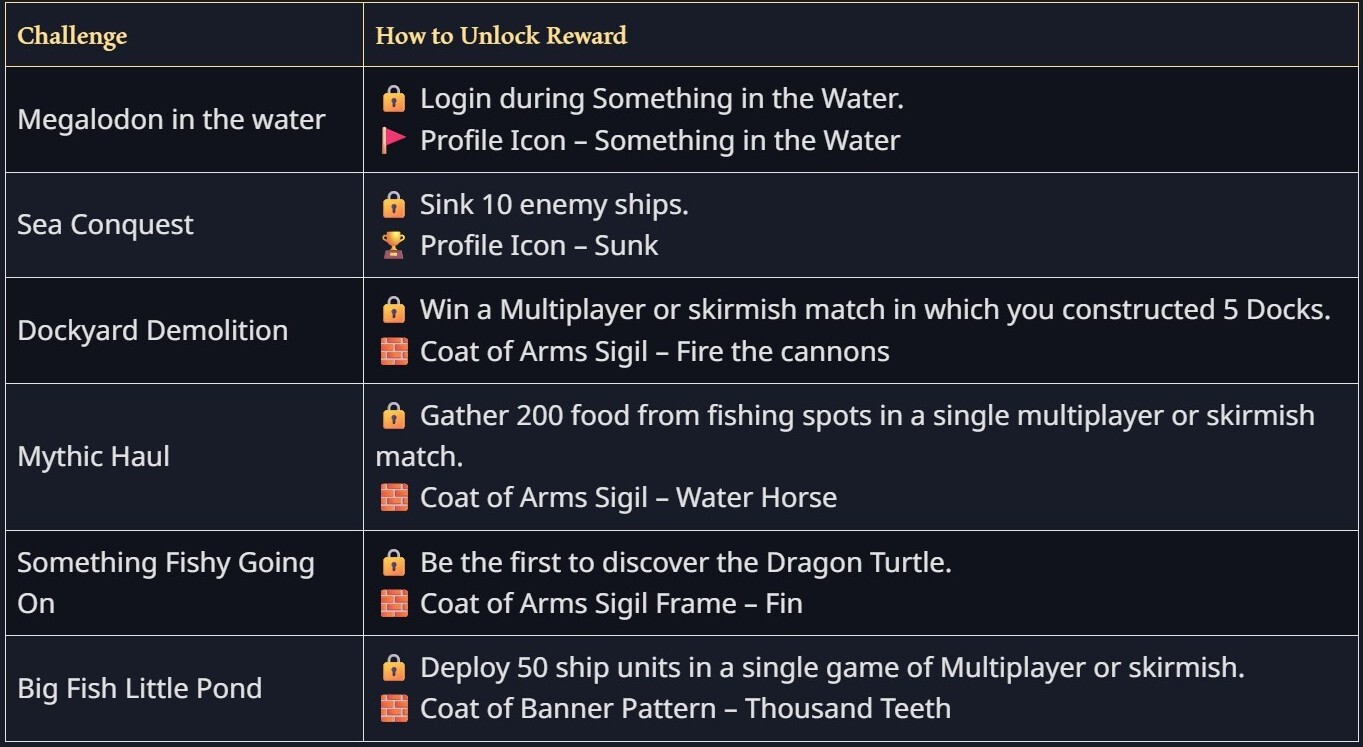Image resolution: width=1363 pixels, height=747 pixels.
Task: Click the 'Dockyard Demolition' challenge name
Action: click(152, 331)
